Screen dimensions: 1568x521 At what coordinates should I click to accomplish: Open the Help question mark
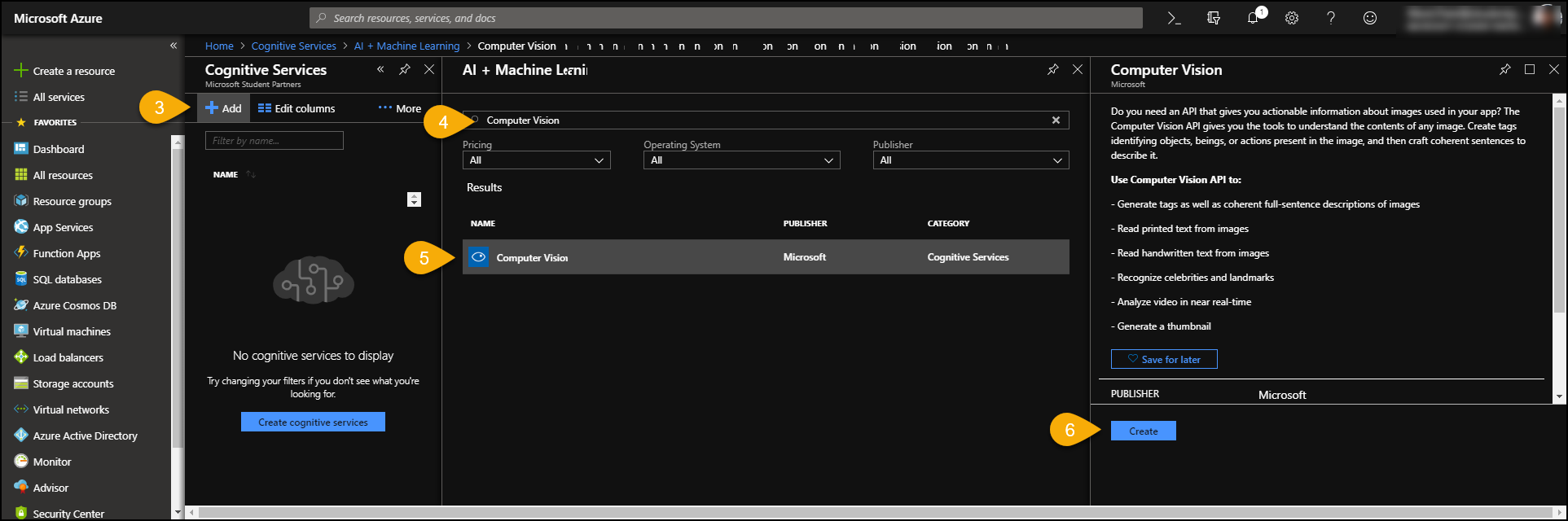click(1331, 18)
